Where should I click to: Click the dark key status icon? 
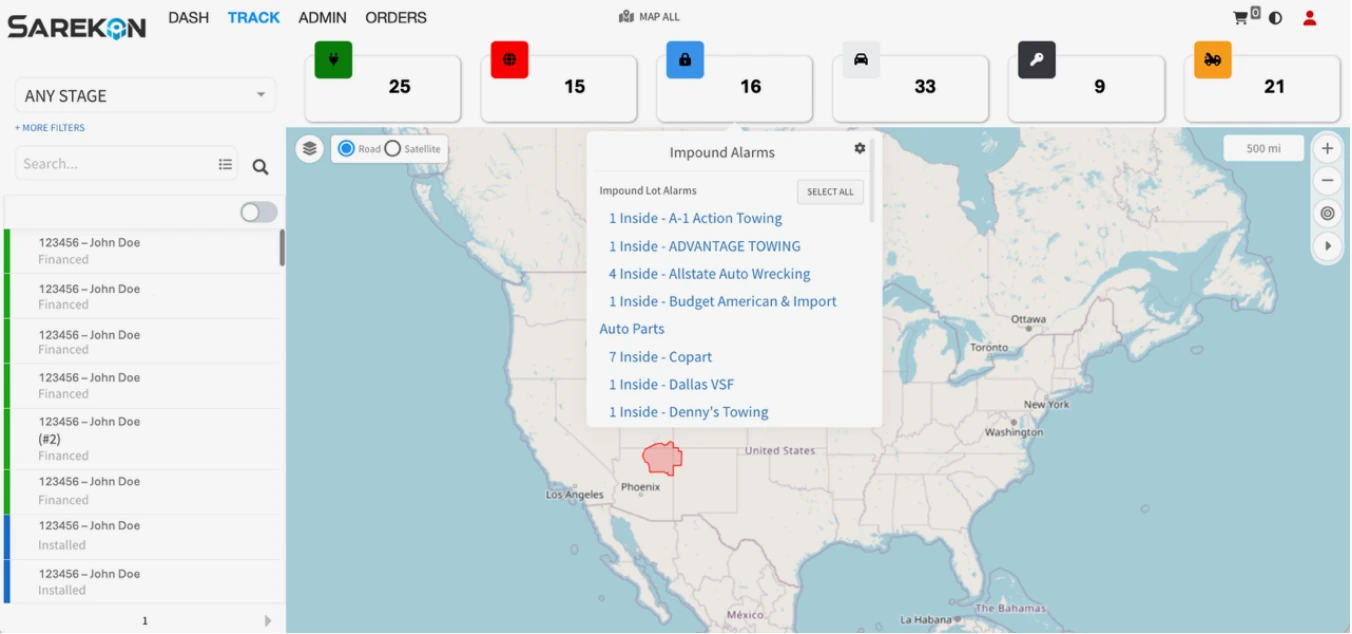[1037, 60]
